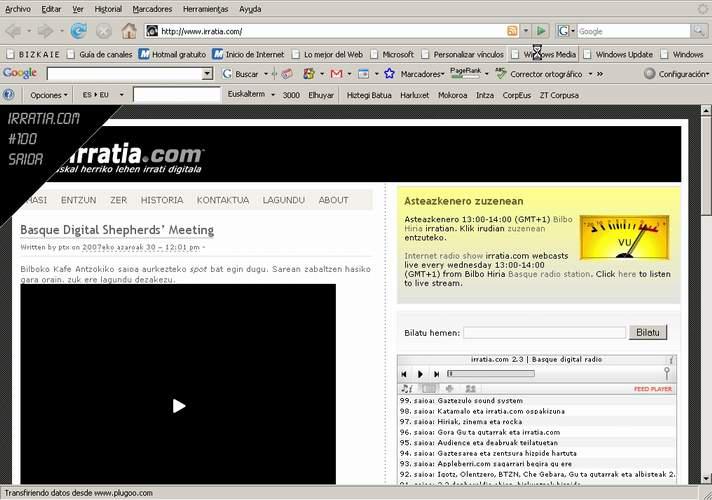Click the dictionary toolbar text input field
This screenshot has height=500, width=712.
click(177, 95)
